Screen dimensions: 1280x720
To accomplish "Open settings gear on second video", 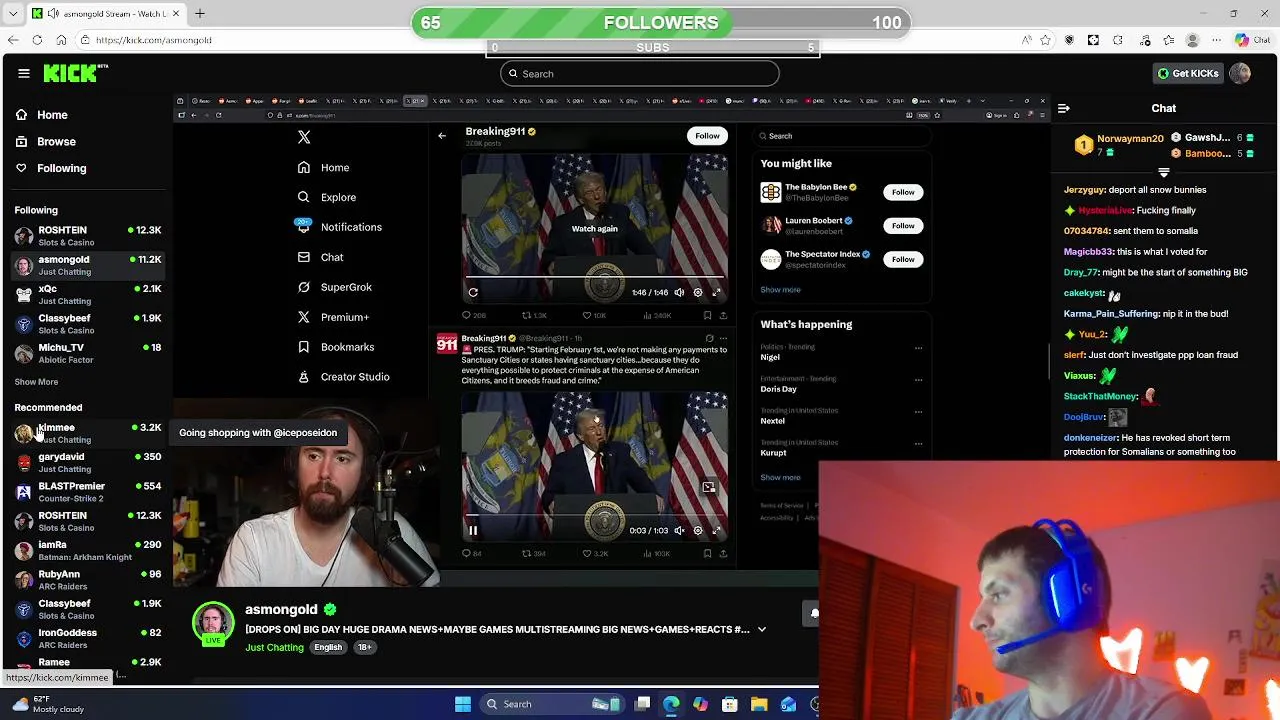I will tap(698, 531).
